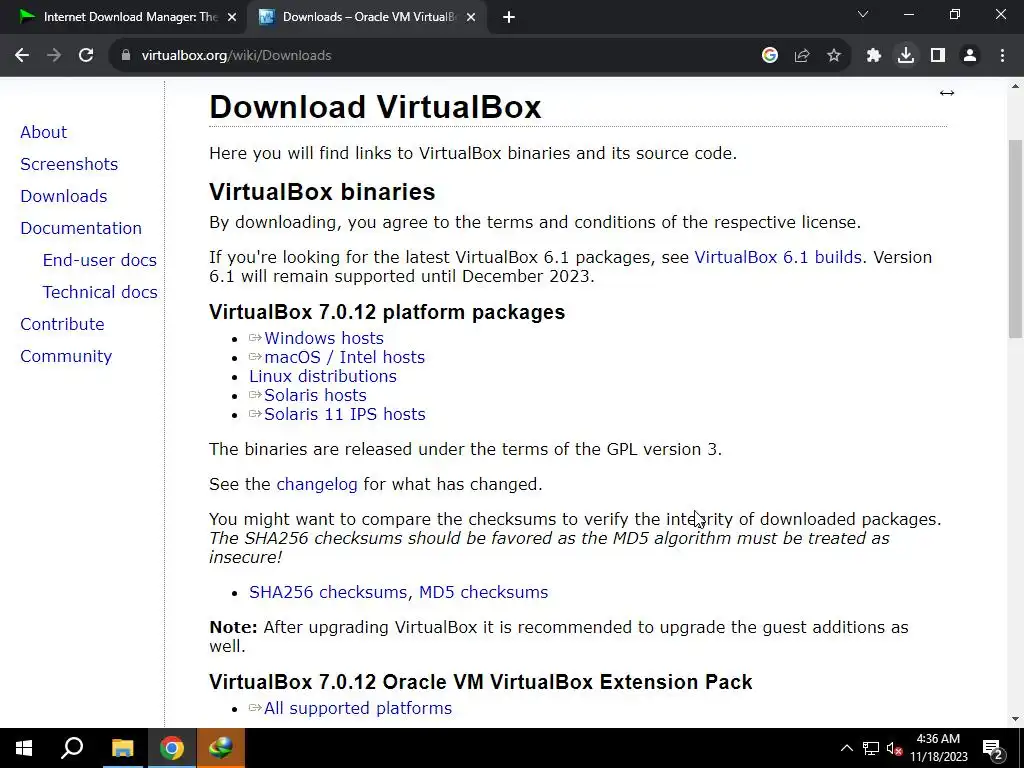Click the scrollbar up arrow
1024x768 pixels.
tap(1016, 86)
